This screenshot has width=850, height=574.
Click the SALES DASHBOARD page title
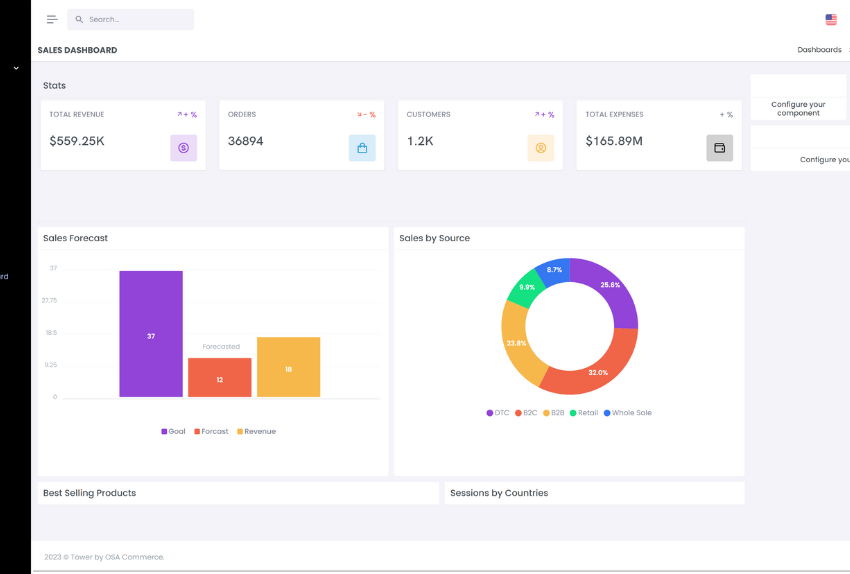tap(78, 50)
